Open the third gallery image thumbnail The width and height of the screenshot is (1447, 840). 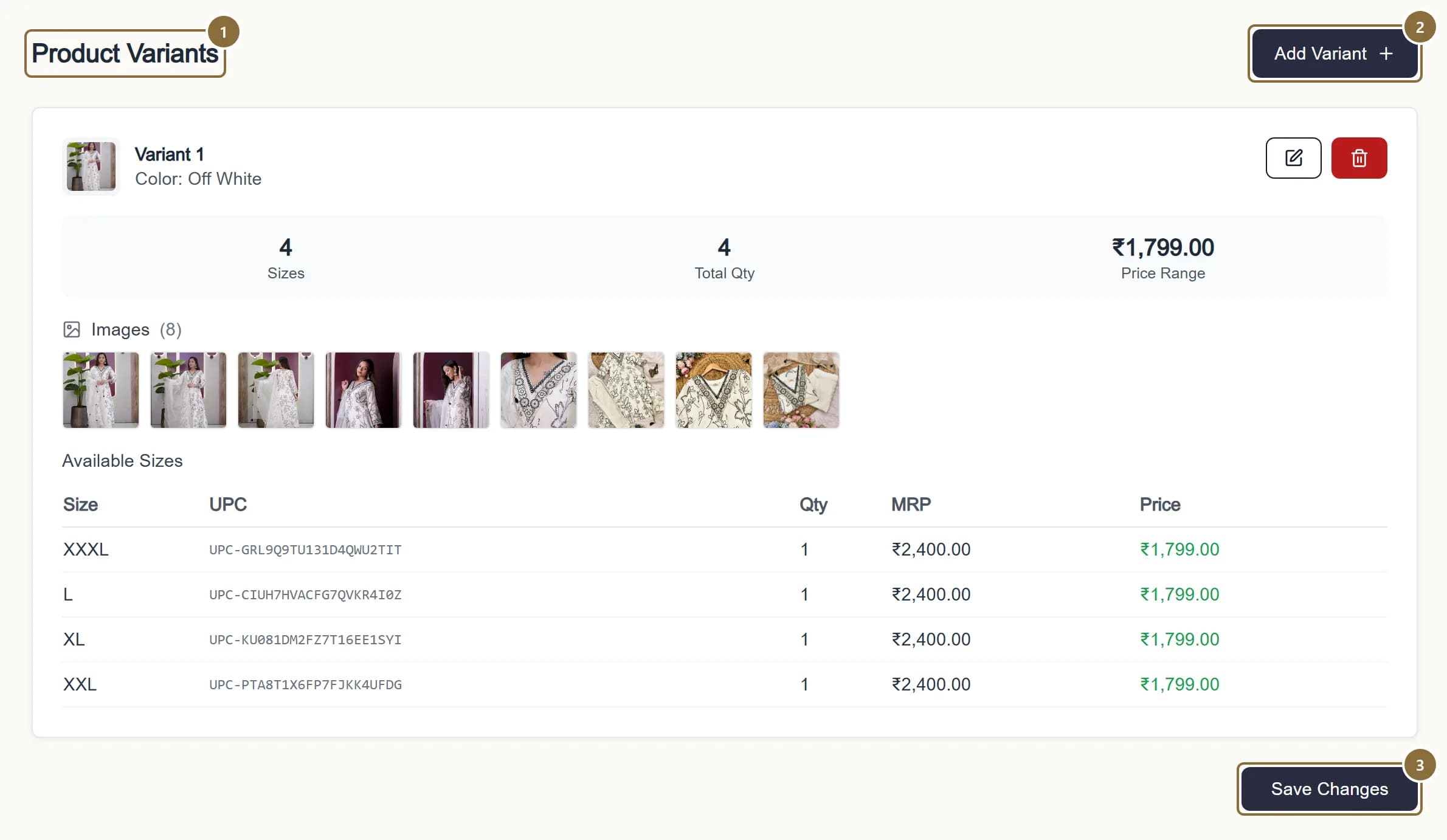click(x=276, y=390)
